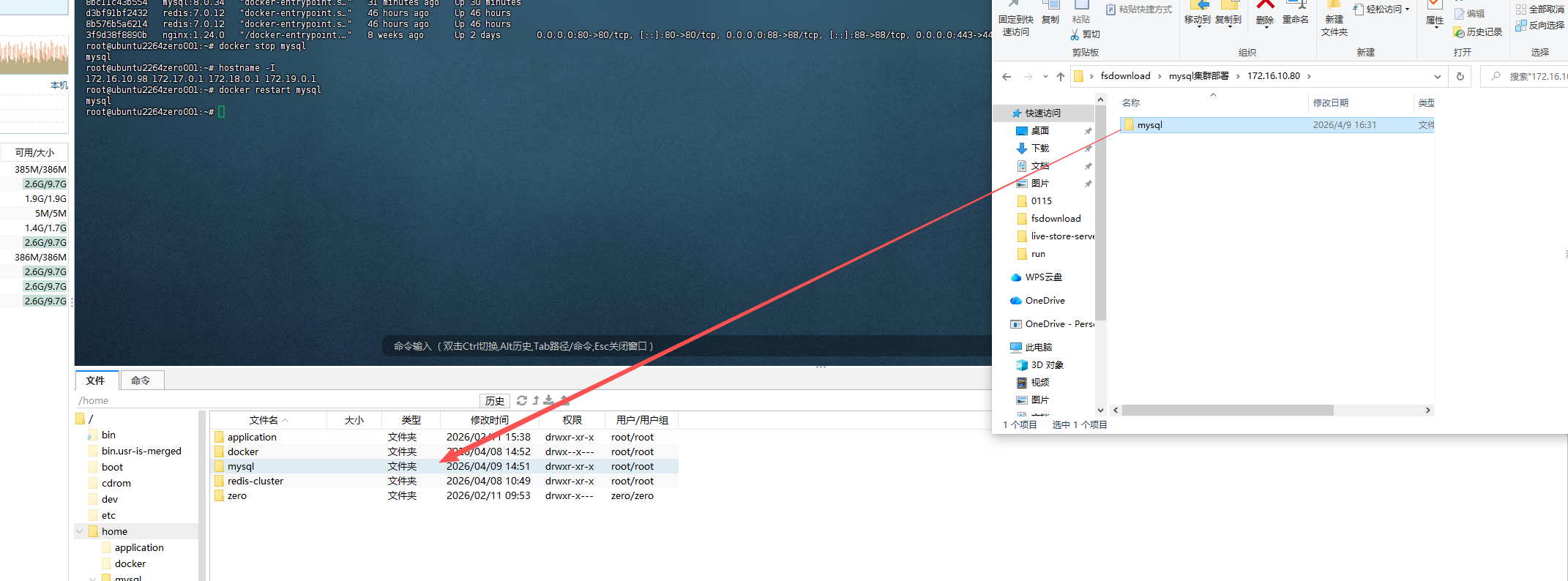Click the 可用/大小 column header on the left panel
Screen dimensions: 1568x581
(34, 152)
